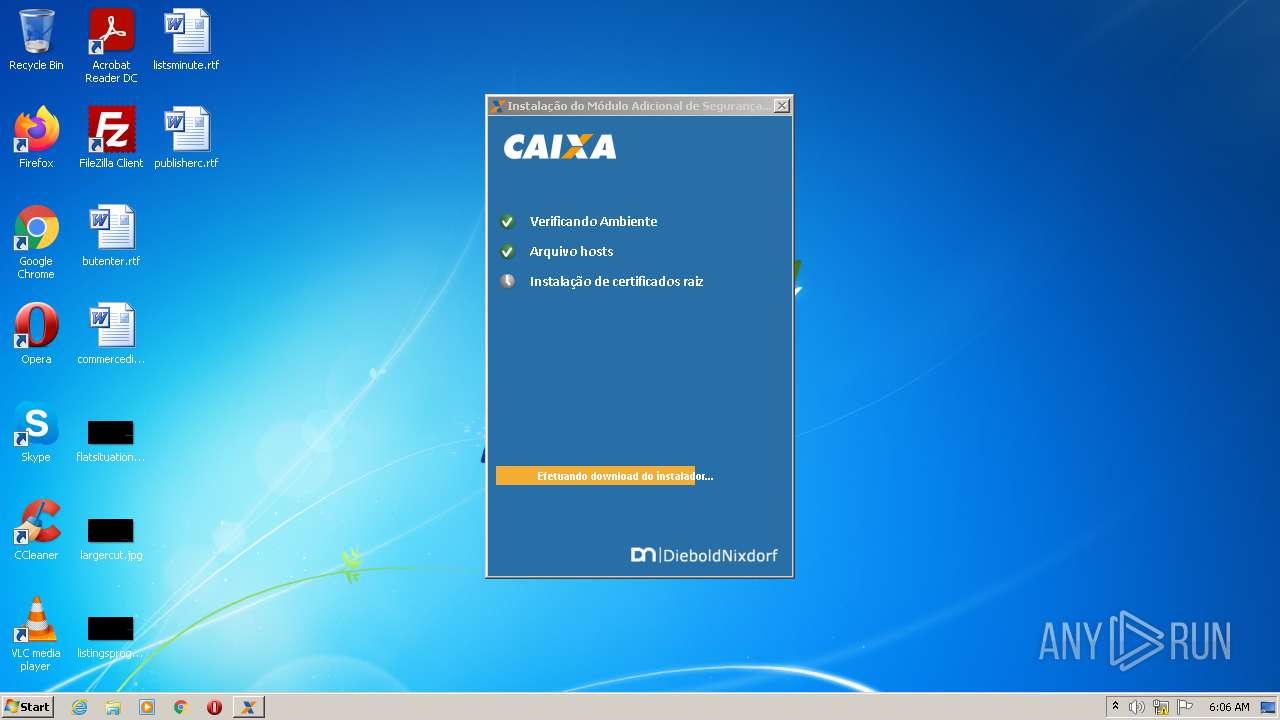Open media player taskbar icon
The width and height of the screenshot is (1280, 720).
(x=147, y=707)
